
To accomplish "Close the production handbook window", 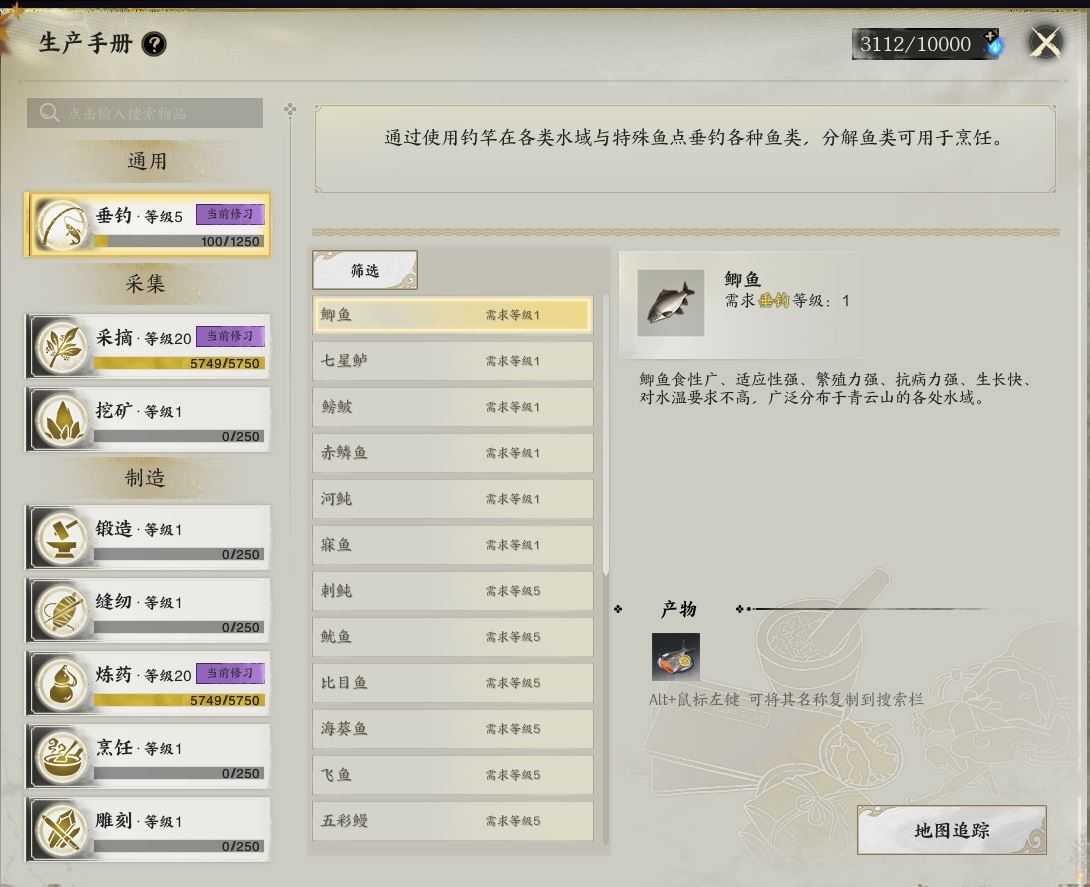I will [1045, 43].
